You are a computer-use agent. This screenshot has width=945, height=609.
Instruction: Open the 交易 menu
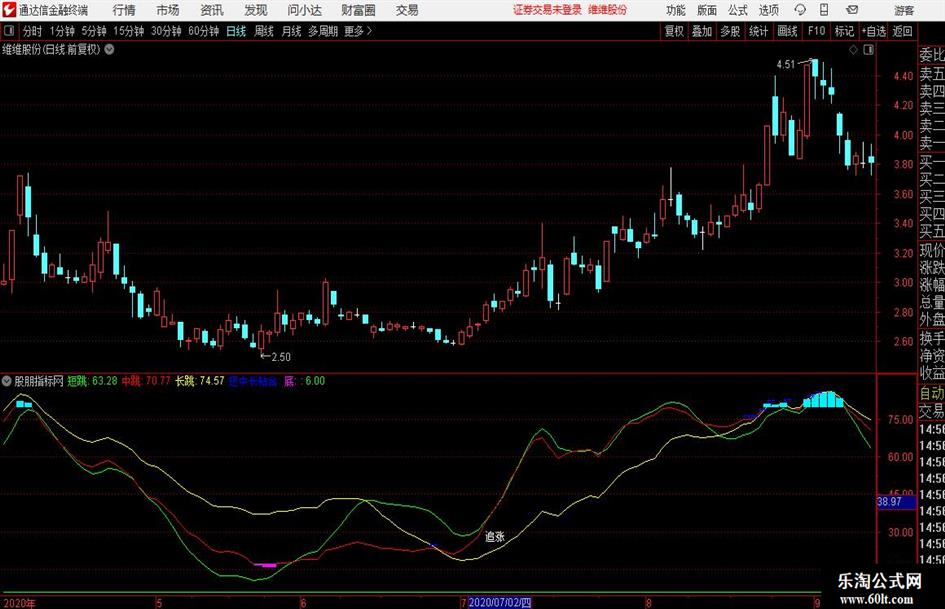(x=407, y=10)
